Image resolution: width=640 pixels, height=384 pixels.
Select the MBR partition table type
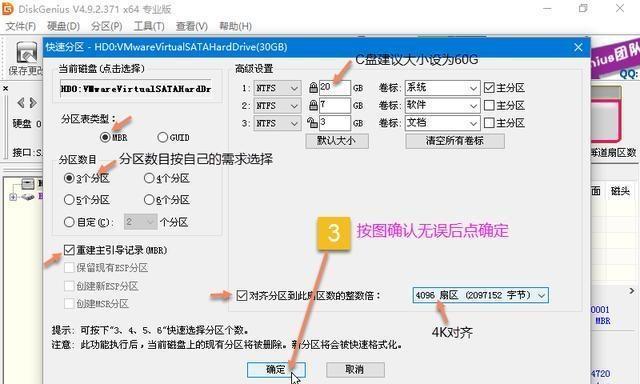pyautogui.click(x=105, y=137)
